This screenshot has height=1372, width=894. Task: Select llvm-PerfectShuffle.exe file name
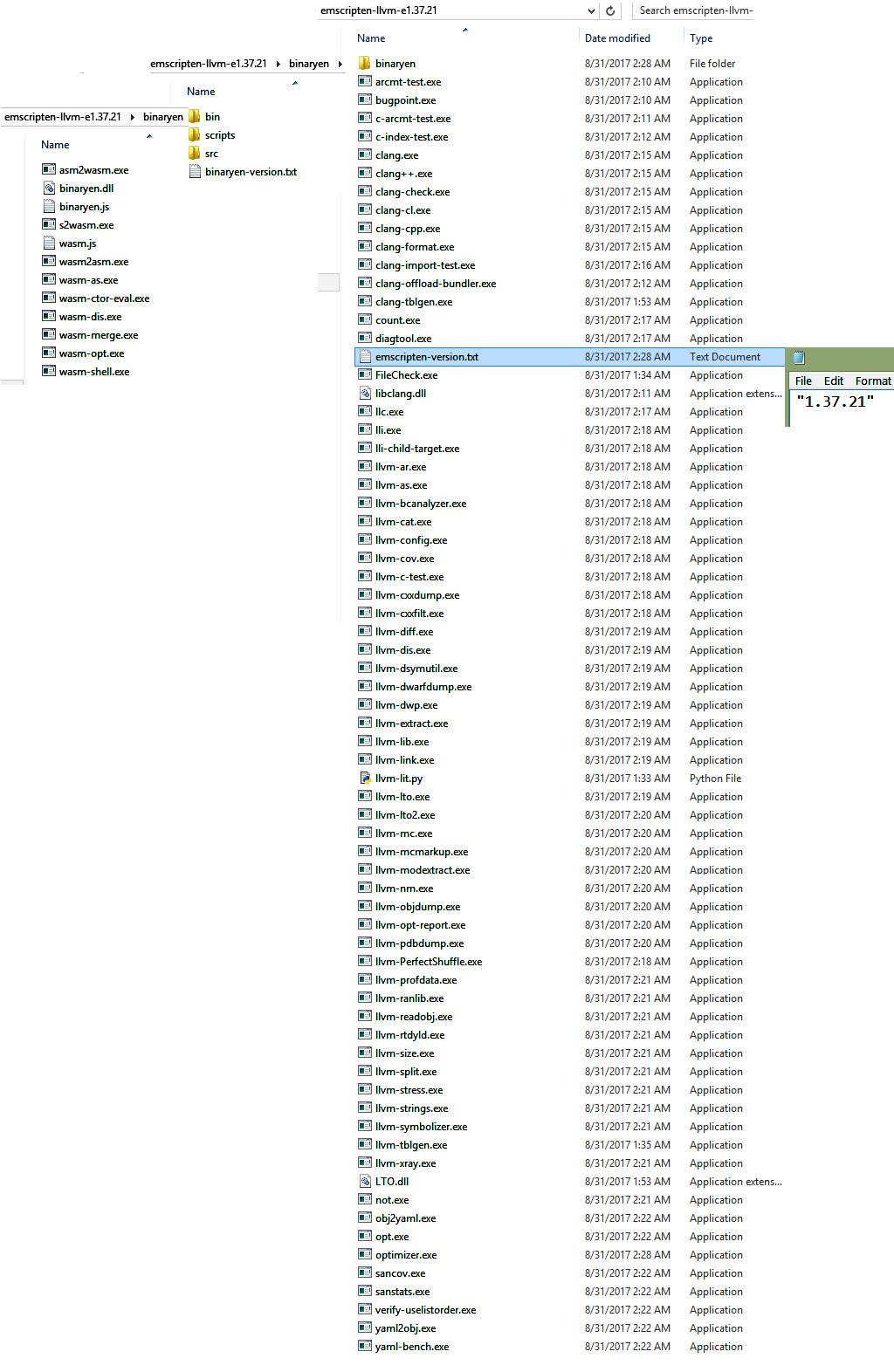coord(429,962)
